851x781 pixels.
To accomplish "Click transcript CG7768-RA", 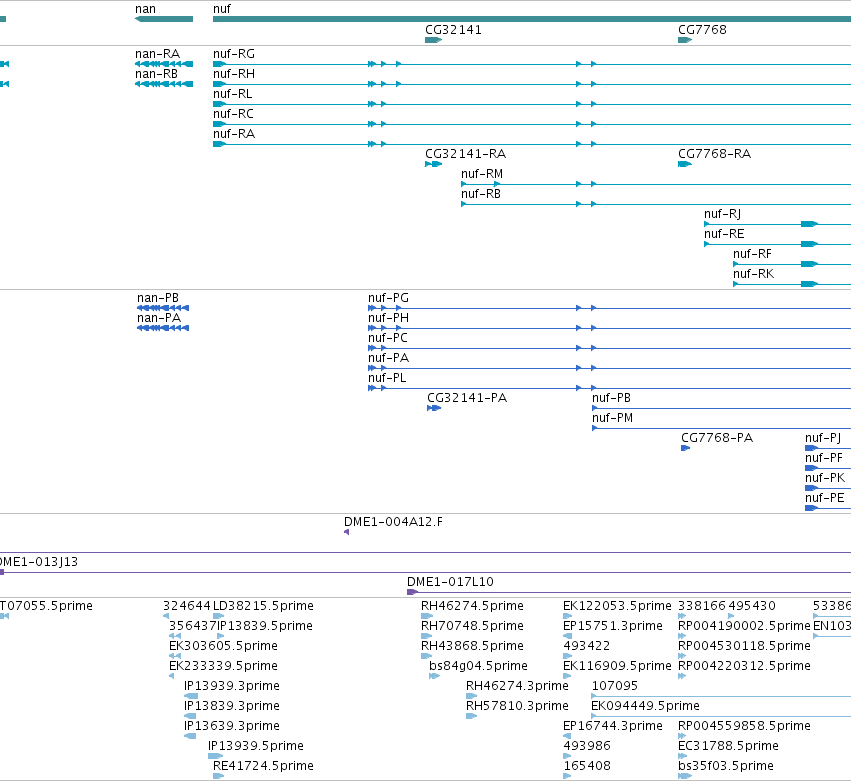I will [715, 154].
